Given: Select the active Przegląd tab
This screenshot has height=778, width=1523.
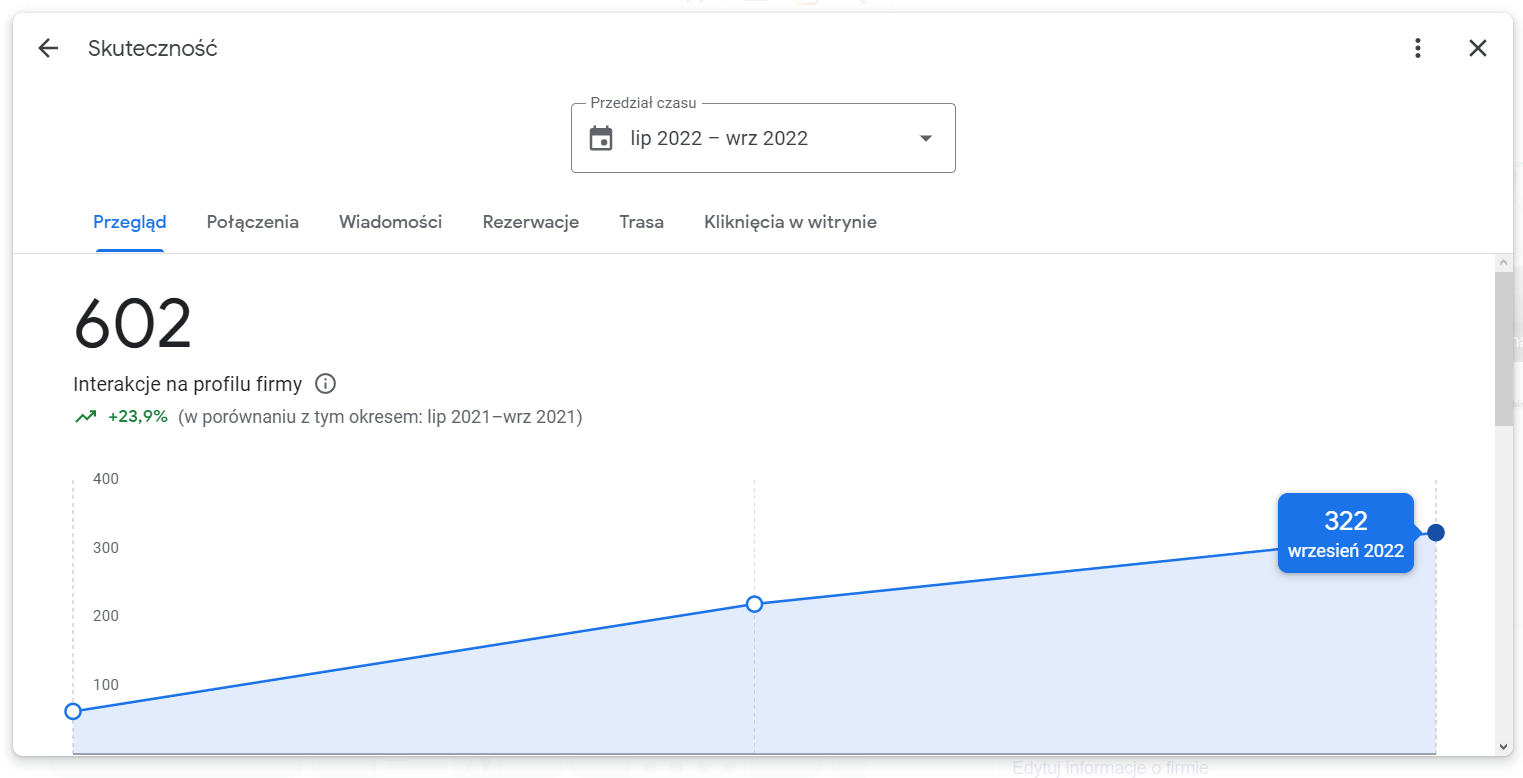Looking at the screenshot, I should 129,222.
